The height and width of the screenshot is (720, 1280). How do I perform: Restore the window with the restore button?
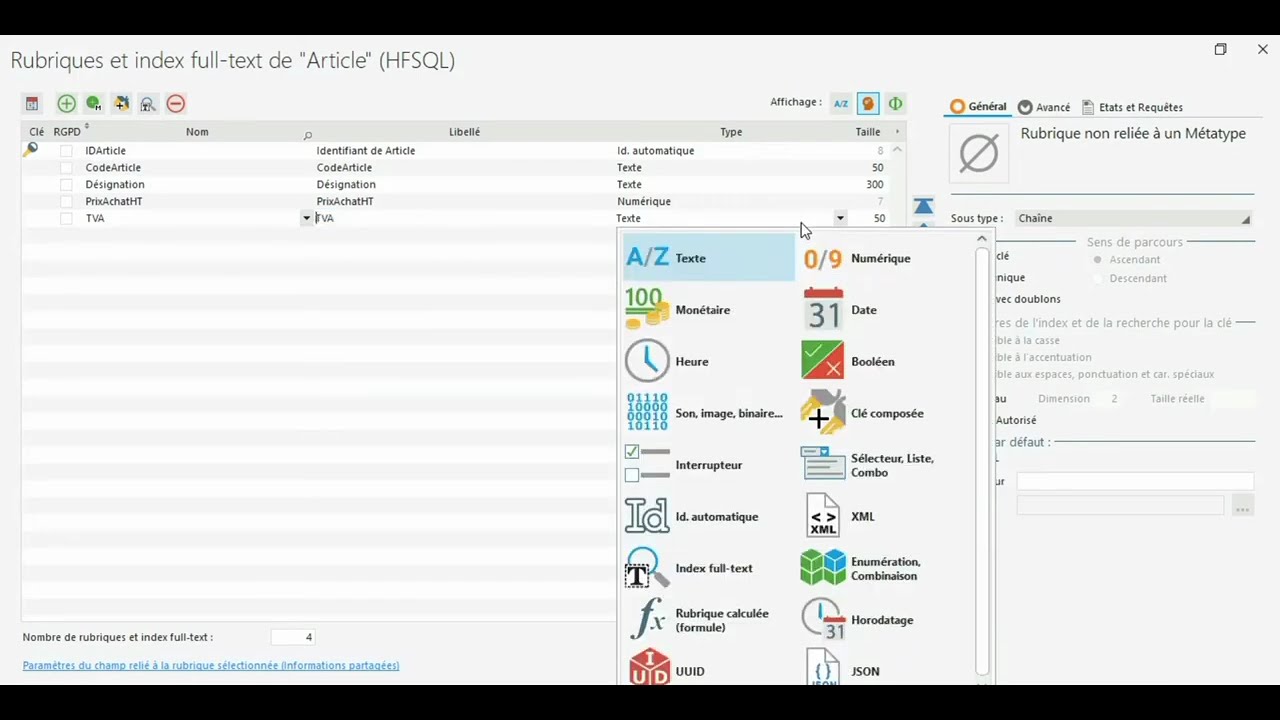pyautogui.click(x=1220, y=49)
